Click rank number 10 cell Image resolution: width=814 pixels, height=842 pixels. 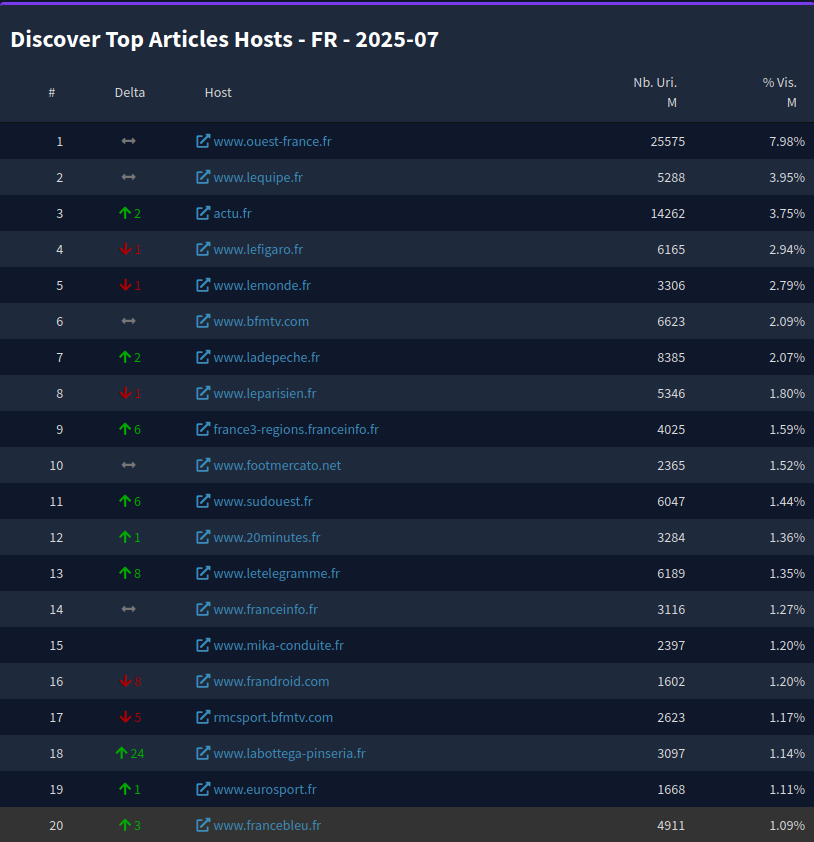click(56, 465)
